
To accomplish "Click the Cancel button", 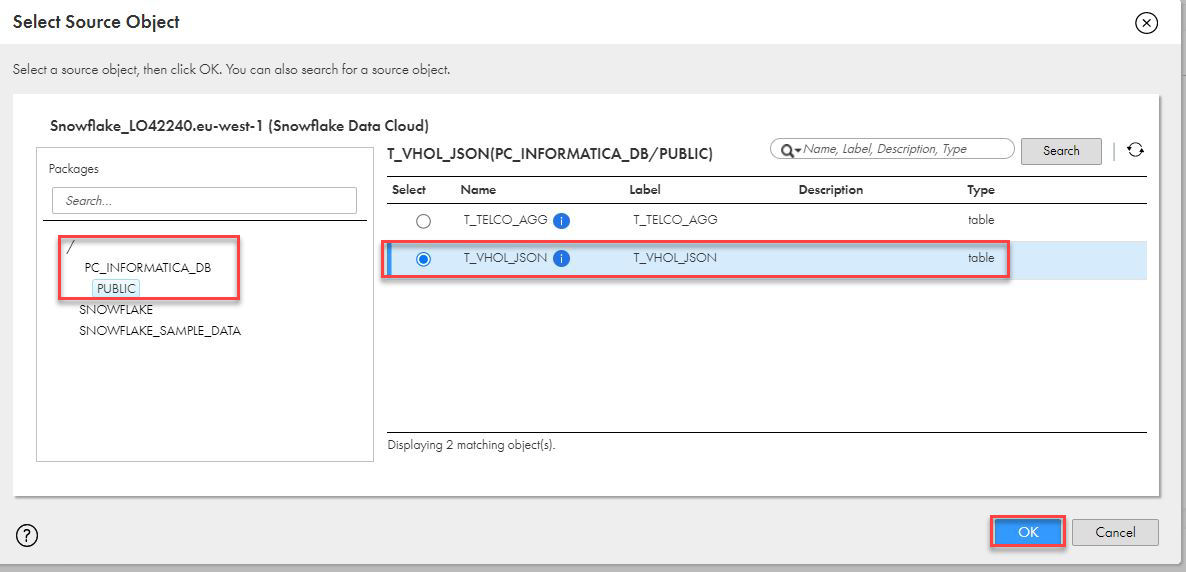I will 1115,532.
